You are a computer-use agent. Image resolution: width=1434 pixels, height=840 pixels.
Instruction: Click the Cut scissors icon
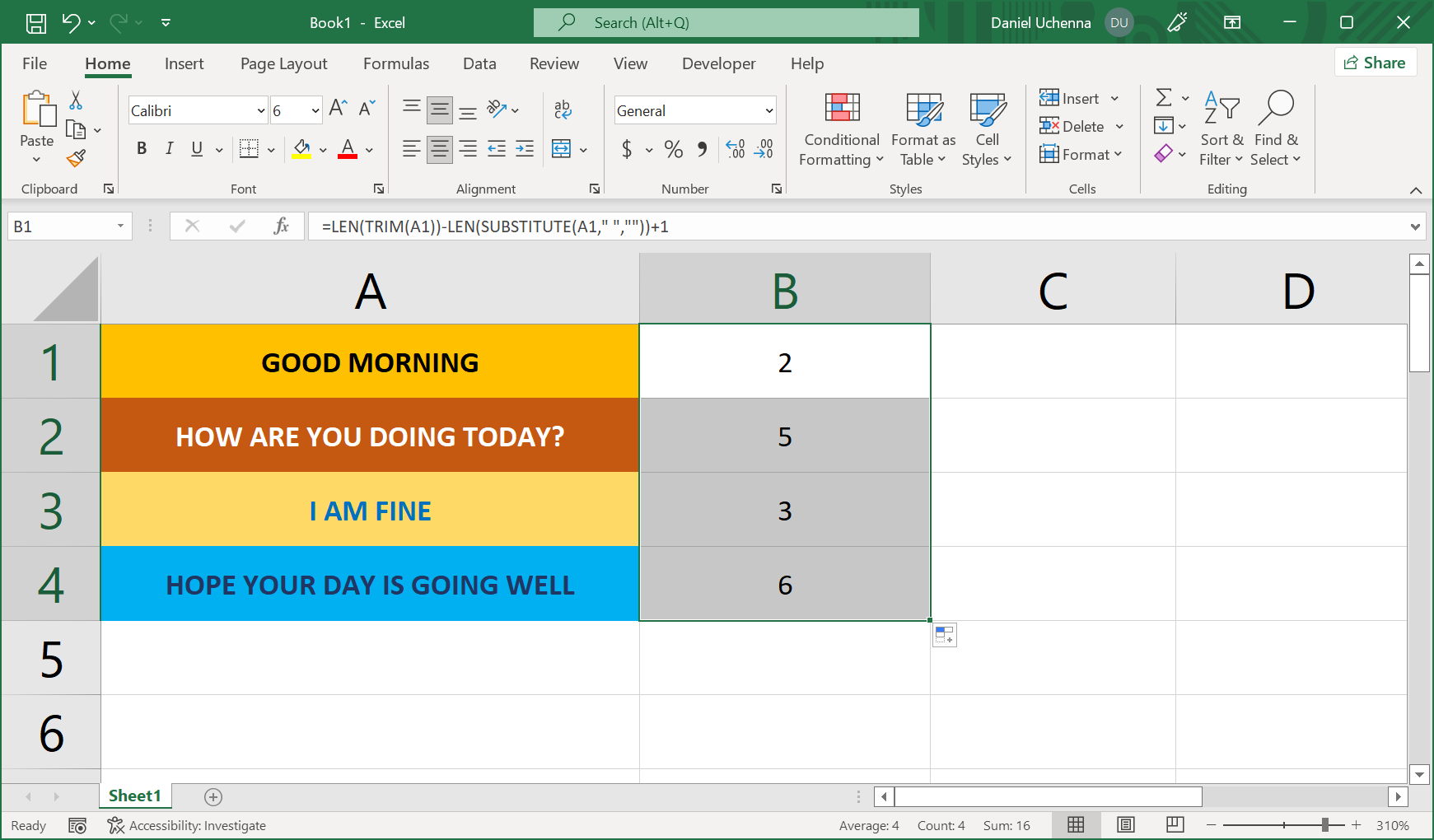point(76,100)
